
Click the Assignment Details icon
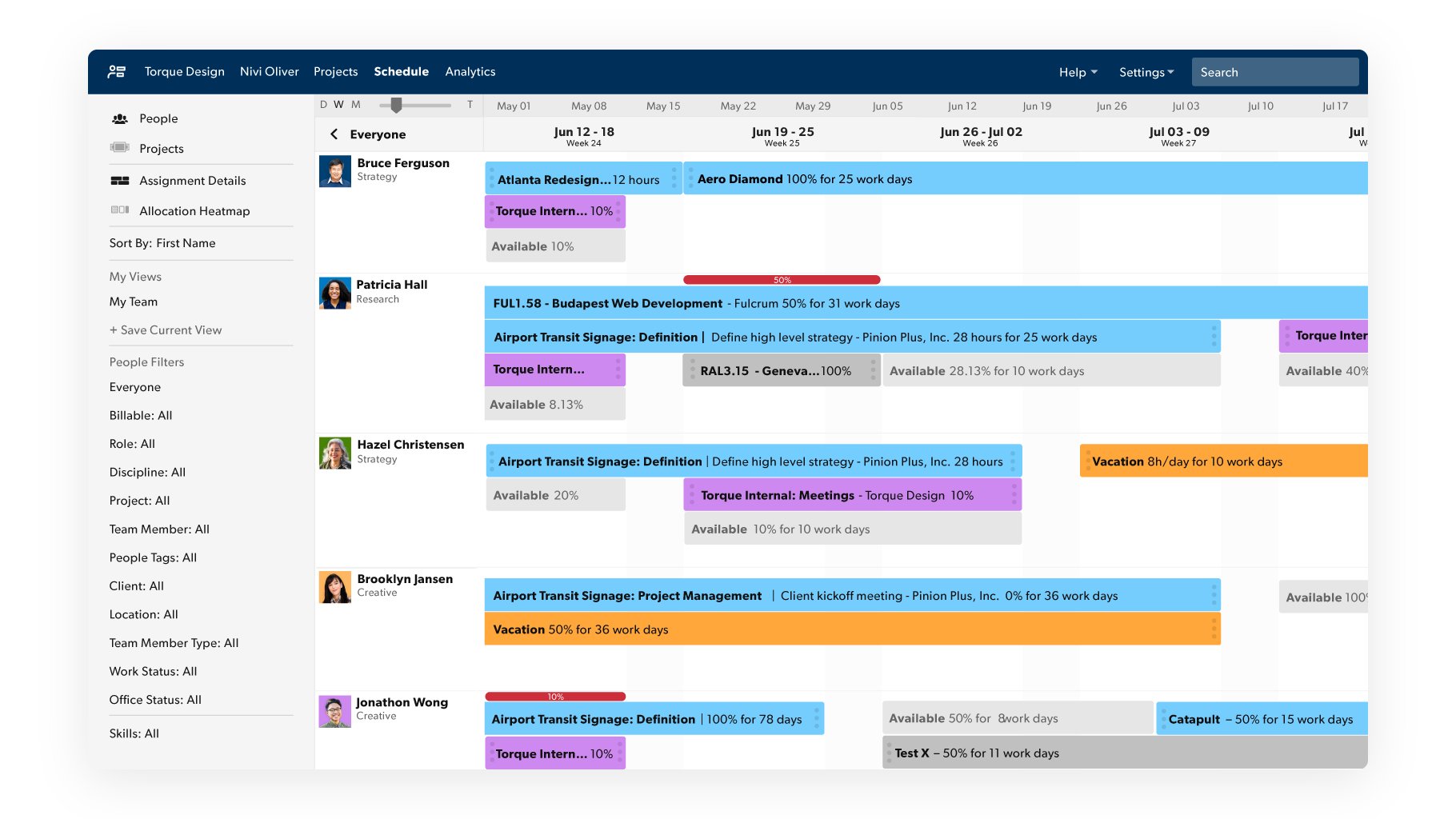coord(118,180)
